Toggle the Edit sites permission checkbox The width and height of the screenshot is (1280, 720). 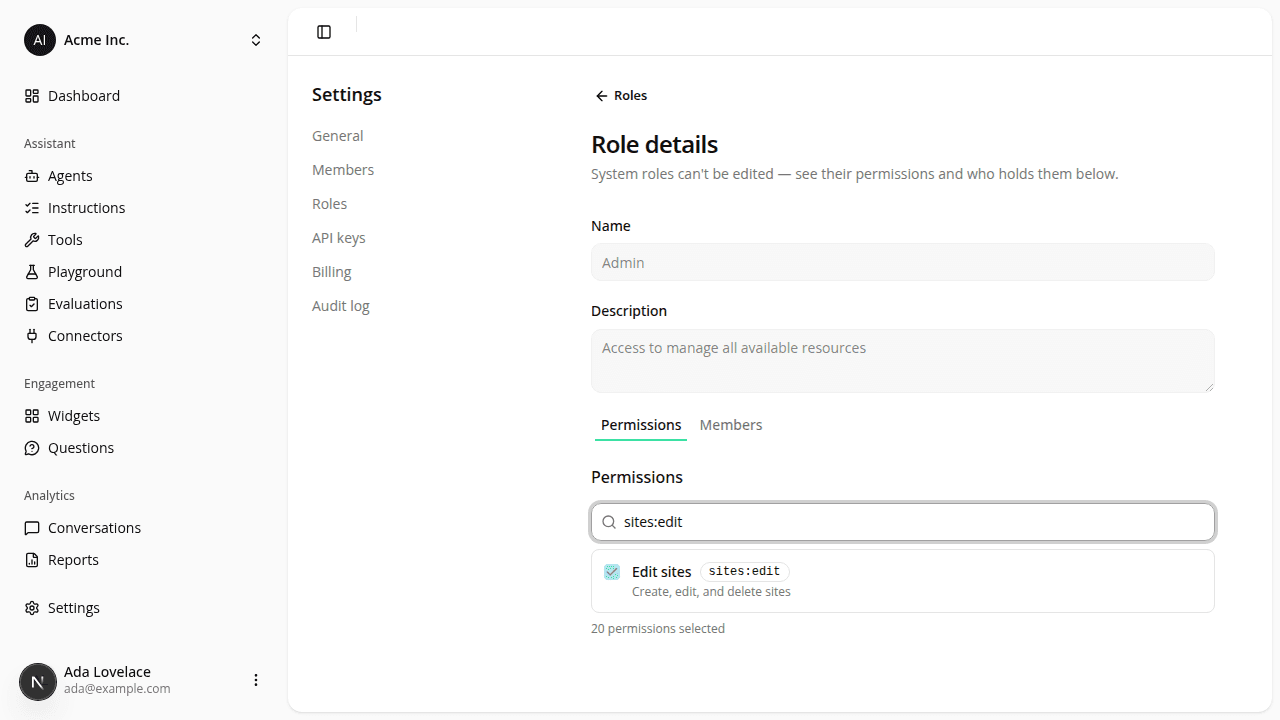[x=612, y=572]
